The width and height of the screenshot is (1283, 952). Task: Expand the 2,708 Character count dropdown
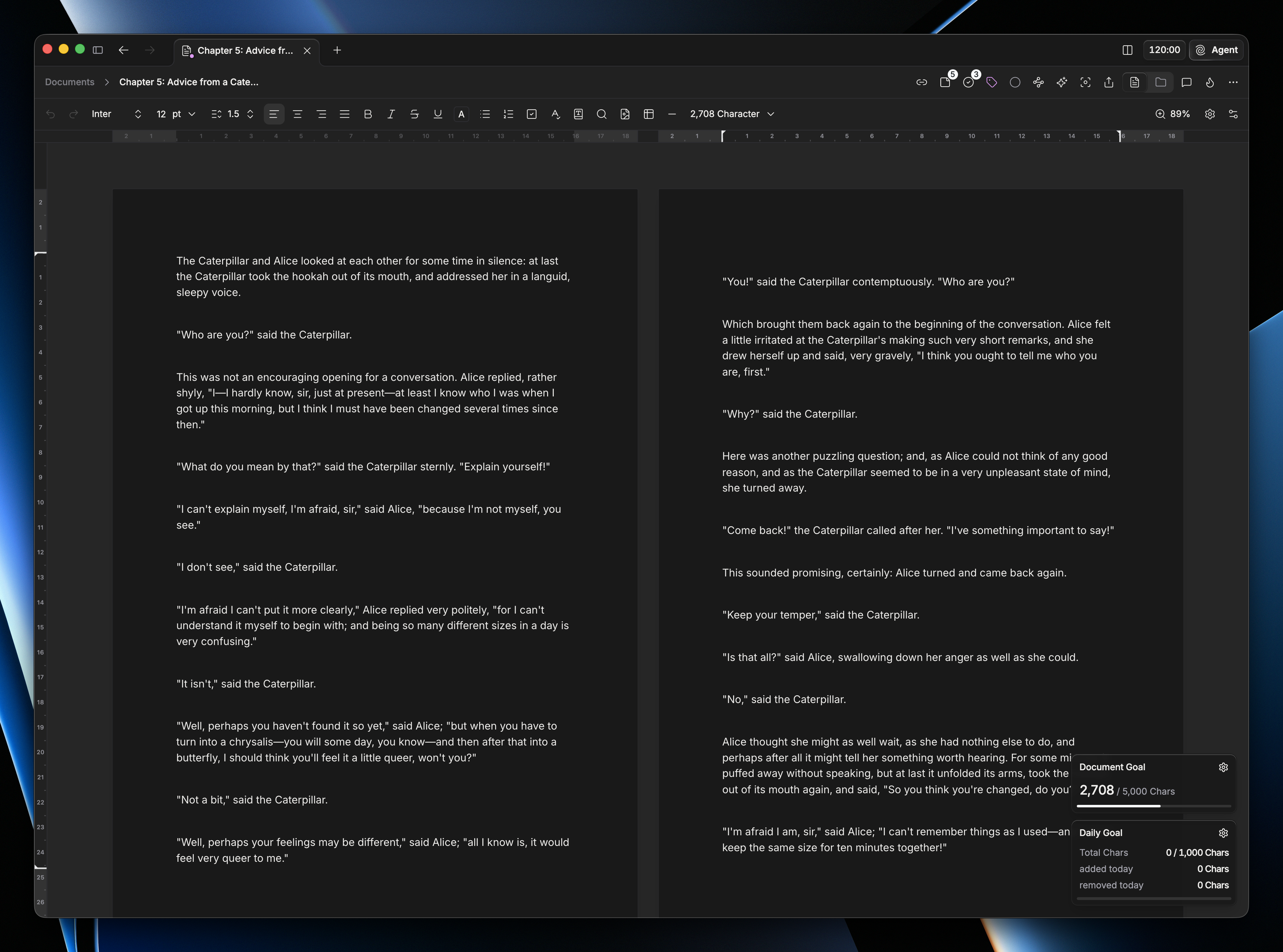pos(732,114)
